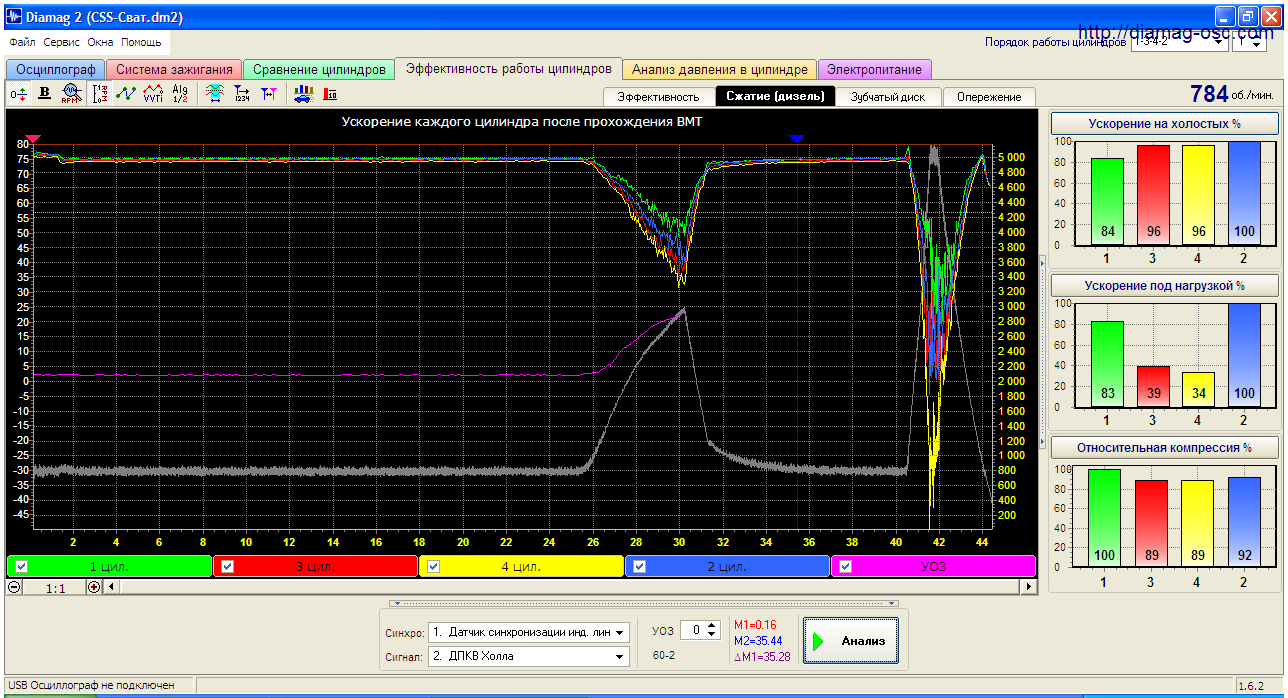Toggle the 3 цил. checkbox

(227, 566)
